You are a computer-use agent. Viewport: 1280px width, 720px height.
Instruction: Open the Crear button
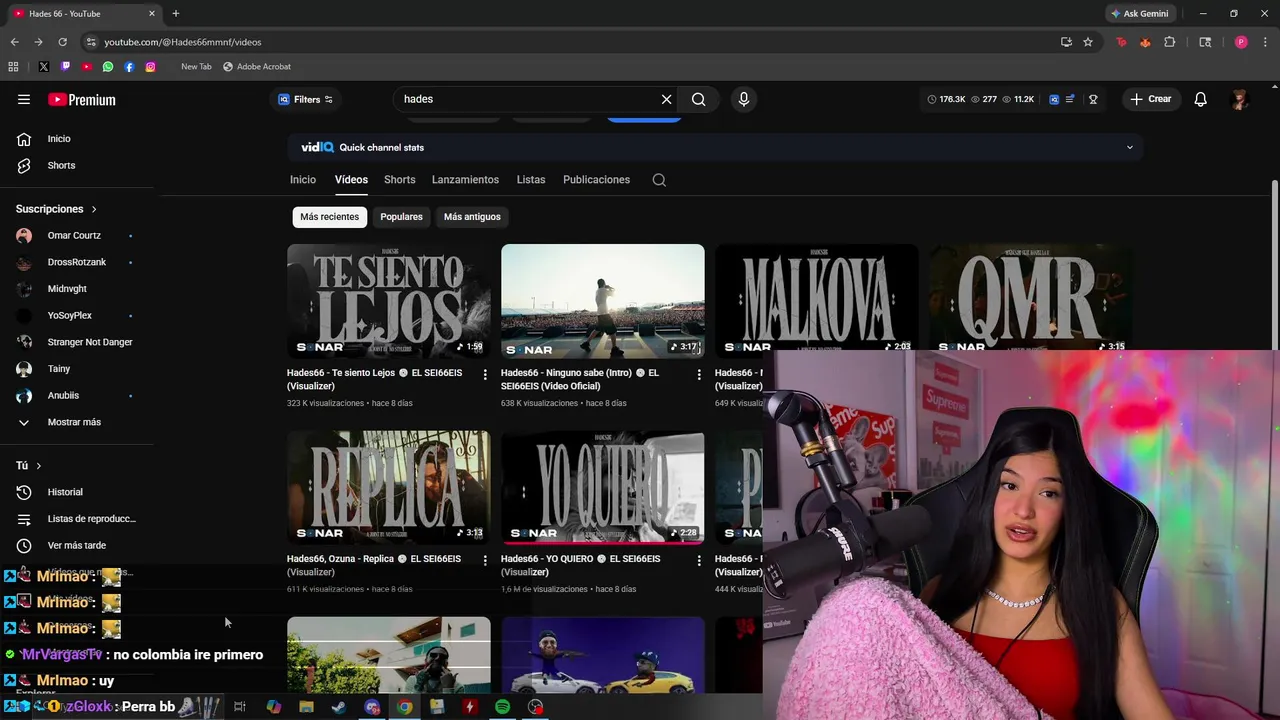[x=1151, y=99]
